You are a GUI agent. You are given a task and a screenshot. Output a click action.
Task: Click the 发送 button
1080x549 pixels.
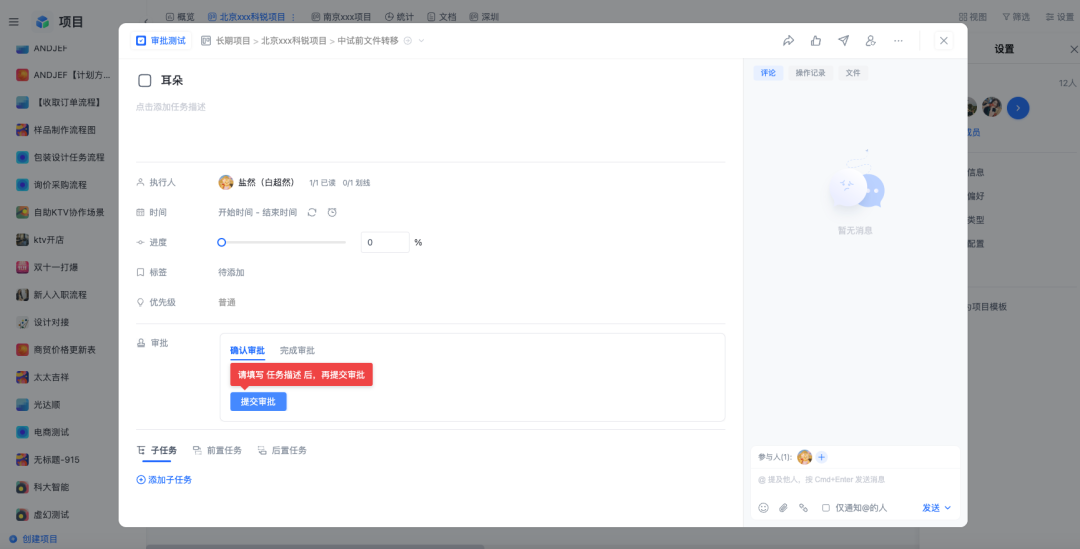931,508
